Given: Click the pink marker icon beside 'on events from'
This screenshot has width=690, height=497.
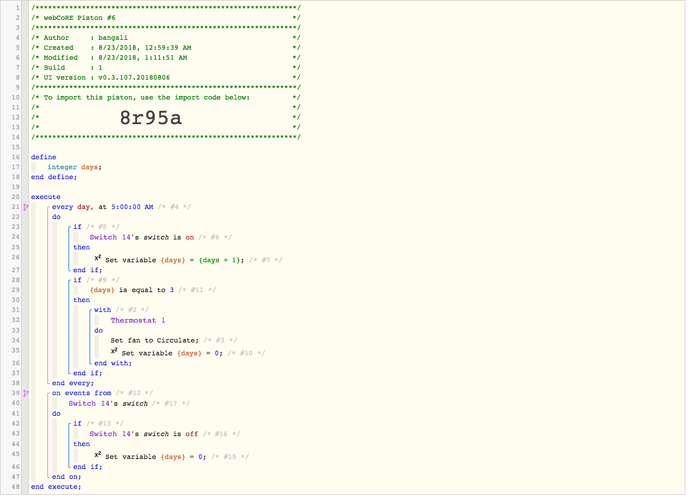Looking at the screenshot, I should (26, 393).
